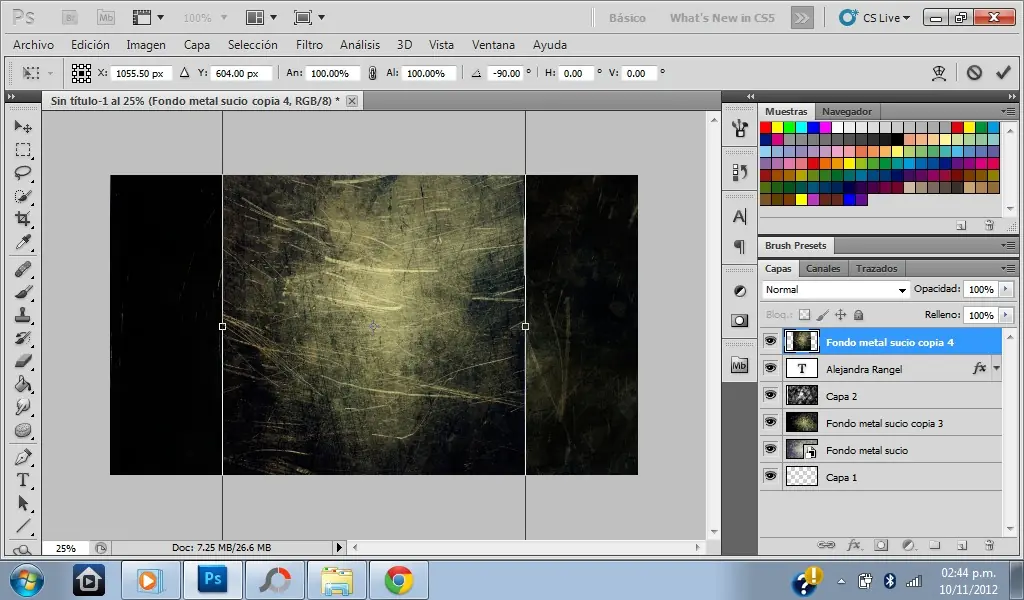Cancel the transform in options bar
The width and height of the screenshot is (1024, 600).
pyautogui.click(x=974, y=73)
